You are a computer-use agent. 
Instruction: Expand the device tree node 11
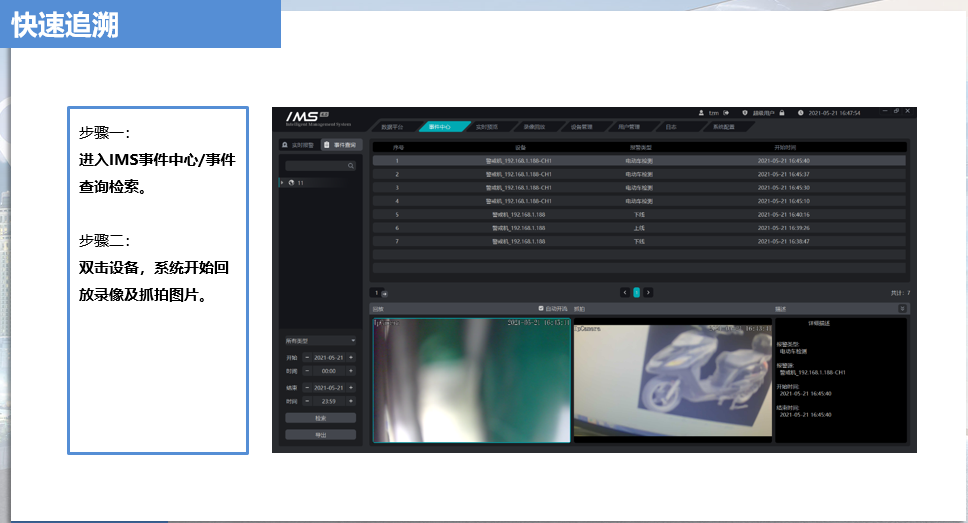(x=282, y=183)
